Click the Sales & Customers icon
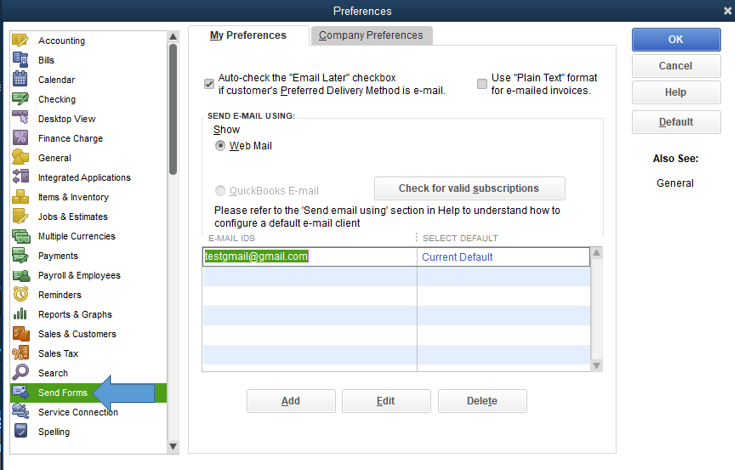 coord(20,334)
